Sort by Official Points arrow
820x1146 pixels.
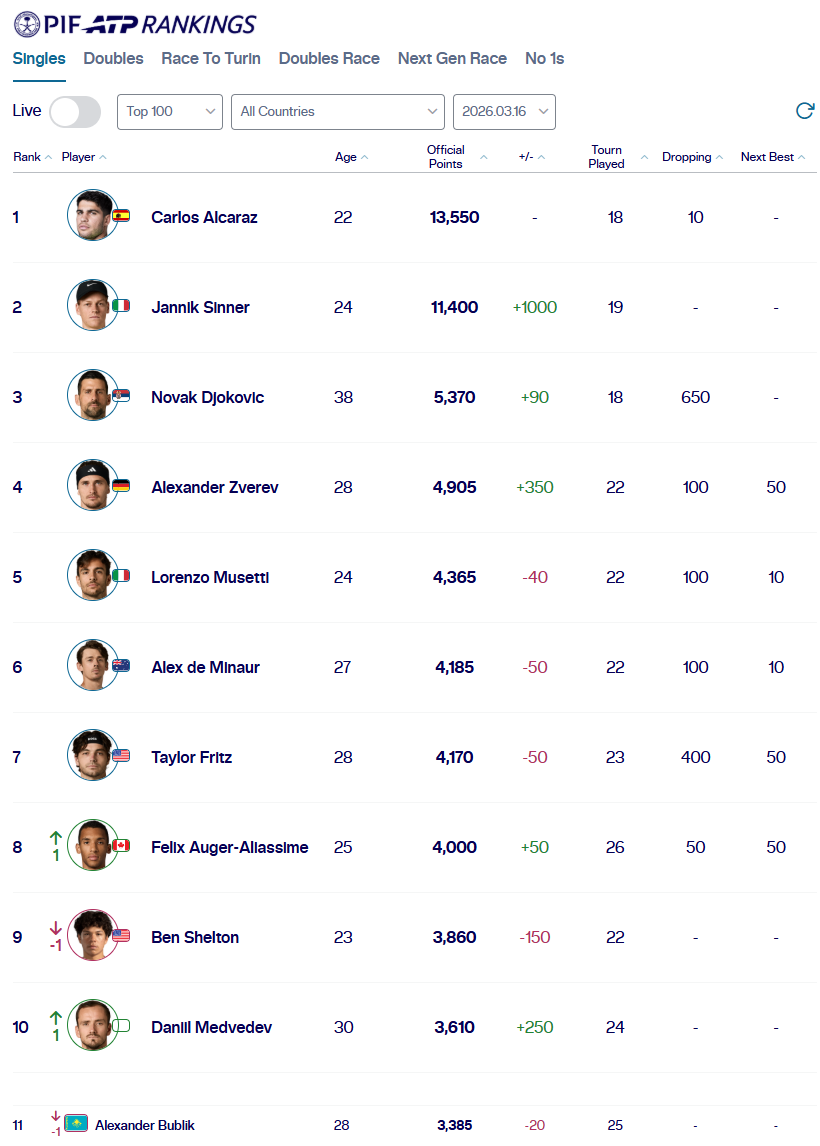pos(484,158)
